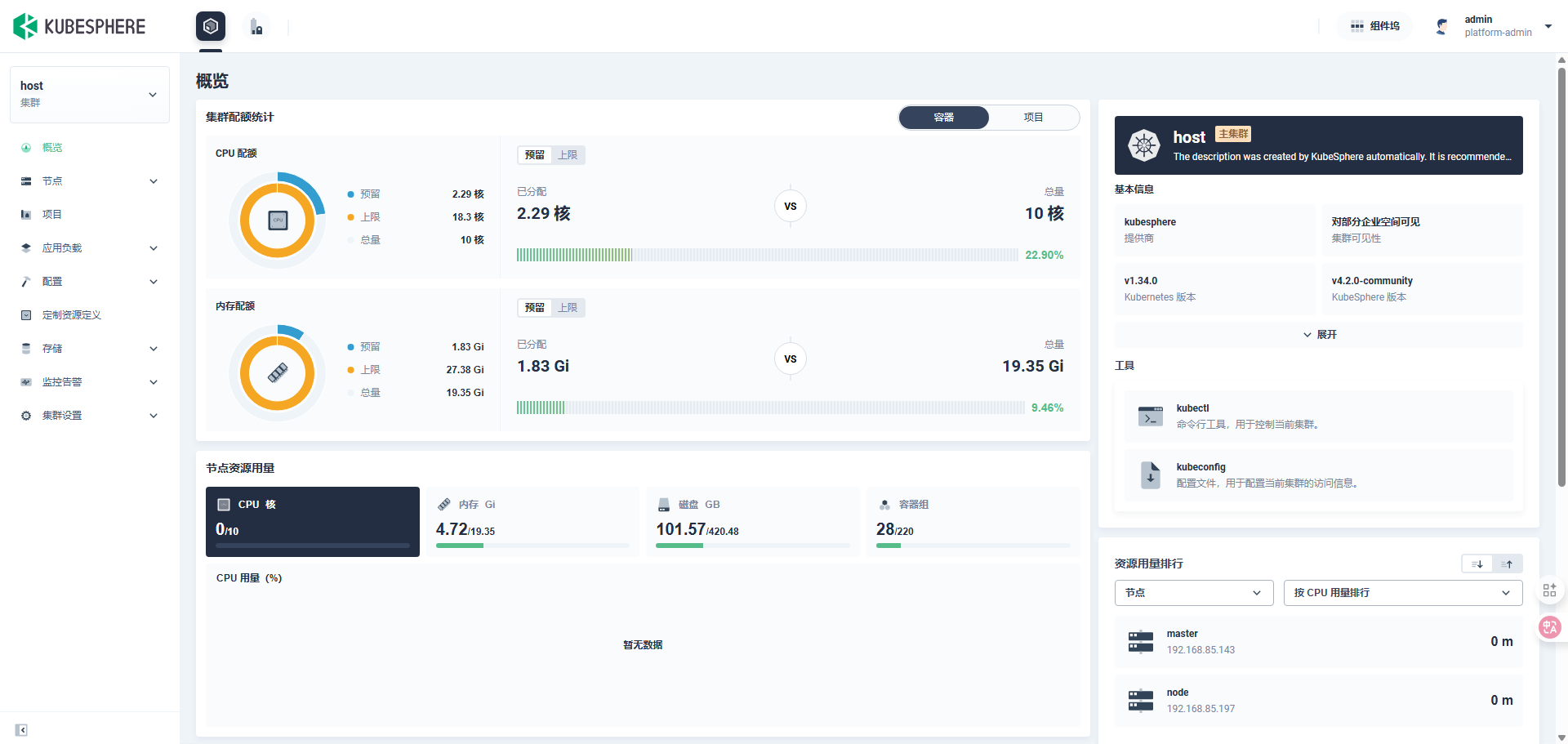Click the memory quota 9.46% progress bar
Screen dimensions: 1568x744
coord(771,408)
